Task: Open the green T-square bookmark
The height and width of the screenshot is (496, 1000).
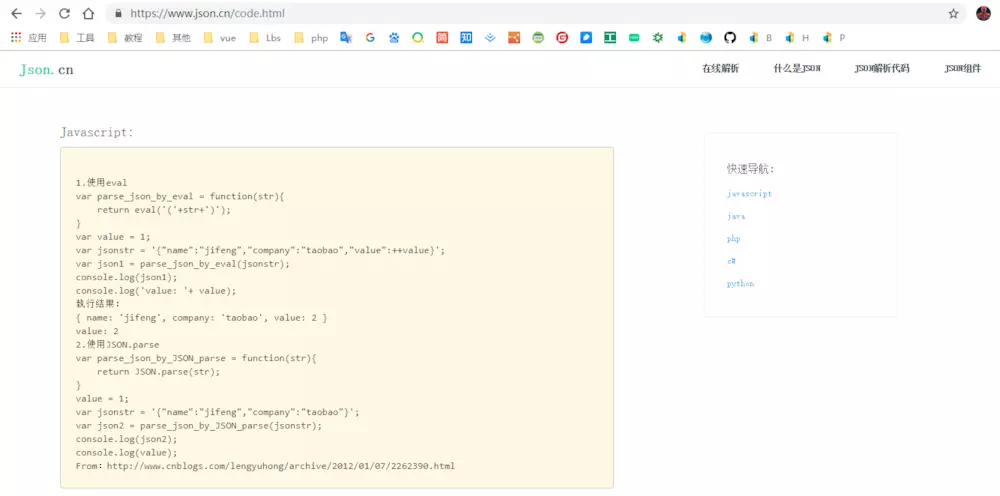Action: pos(610,38)
